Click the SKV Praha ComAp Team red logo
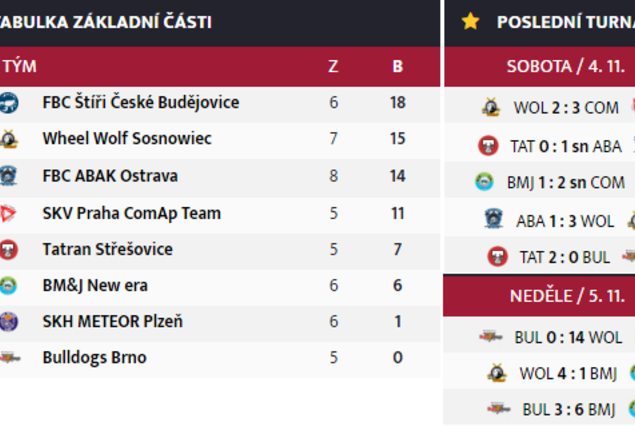 point(8,213)
